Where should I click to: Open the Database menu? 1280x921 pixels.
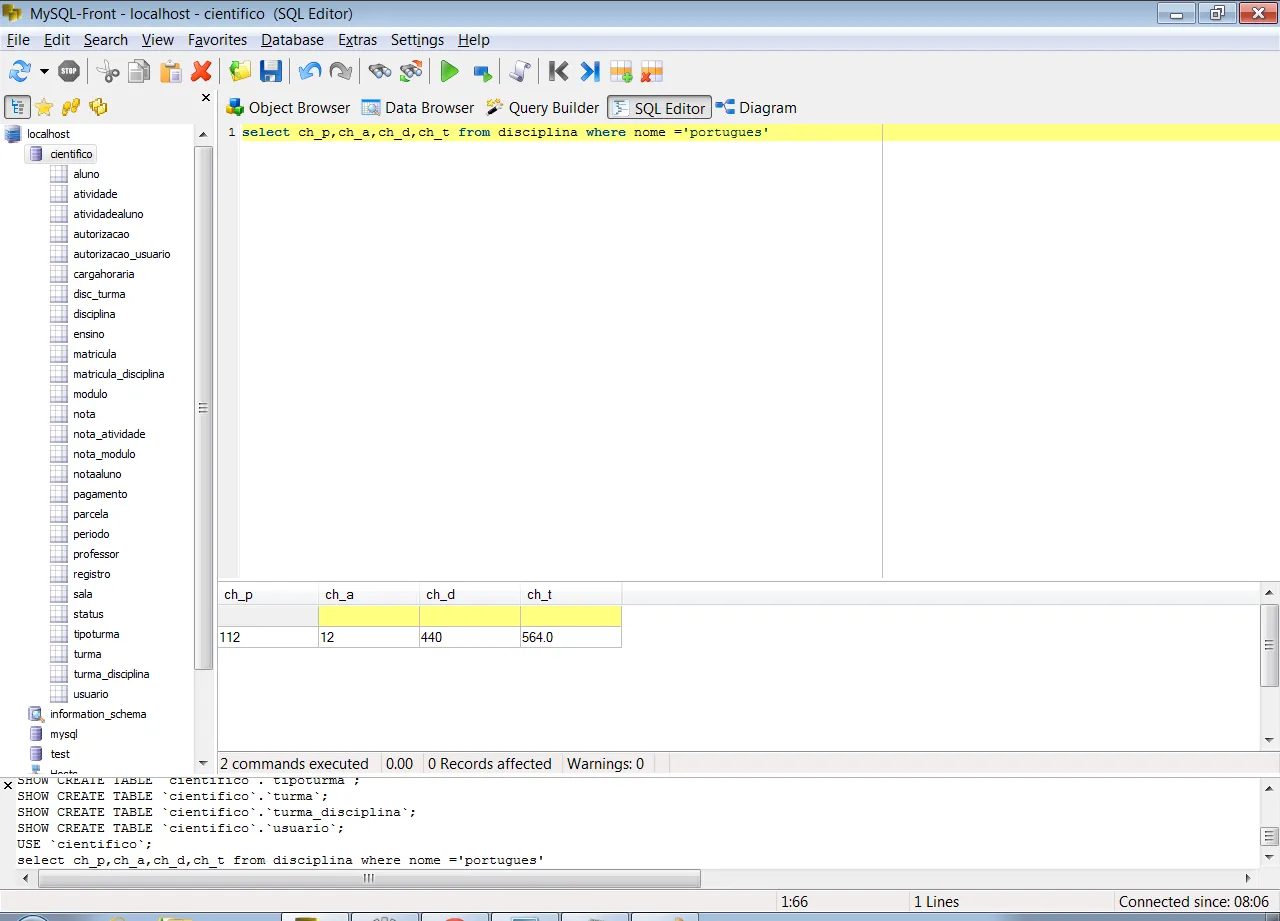point(292,40)
